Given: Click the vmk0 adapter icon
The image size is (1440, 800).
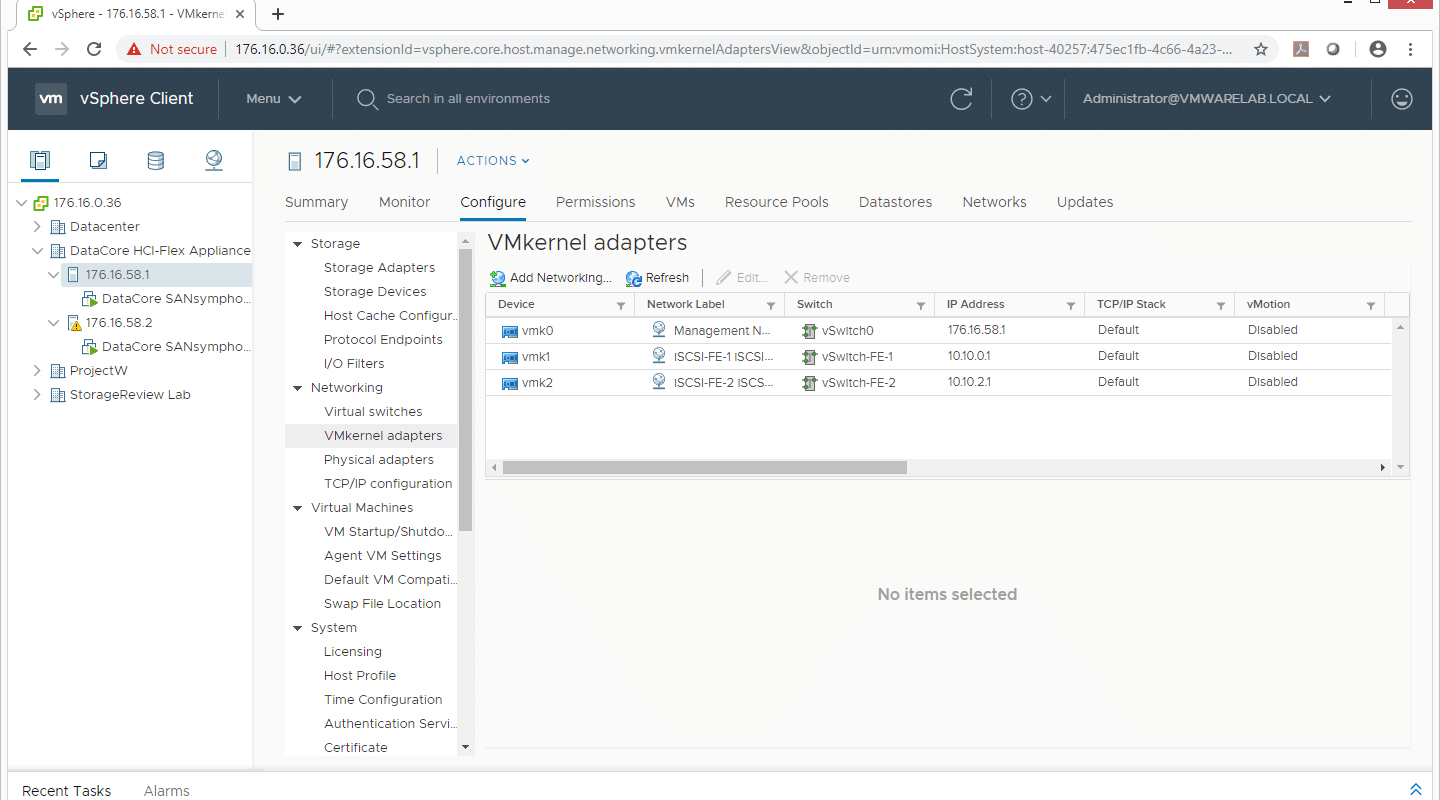Looking at the screenshot, I should click(509, 331).
